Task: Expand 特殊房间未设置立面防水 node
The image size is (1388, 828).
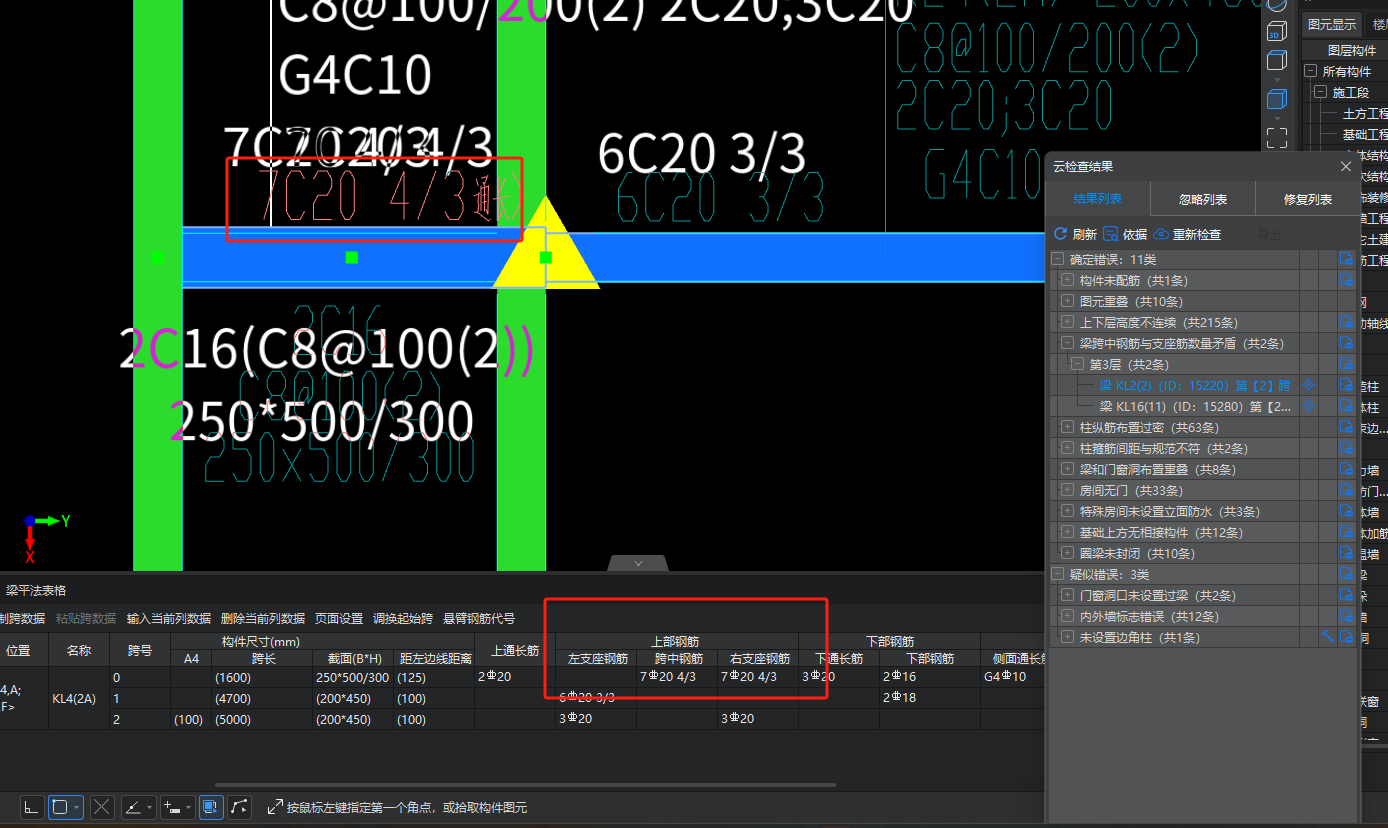Action: 1067,511
